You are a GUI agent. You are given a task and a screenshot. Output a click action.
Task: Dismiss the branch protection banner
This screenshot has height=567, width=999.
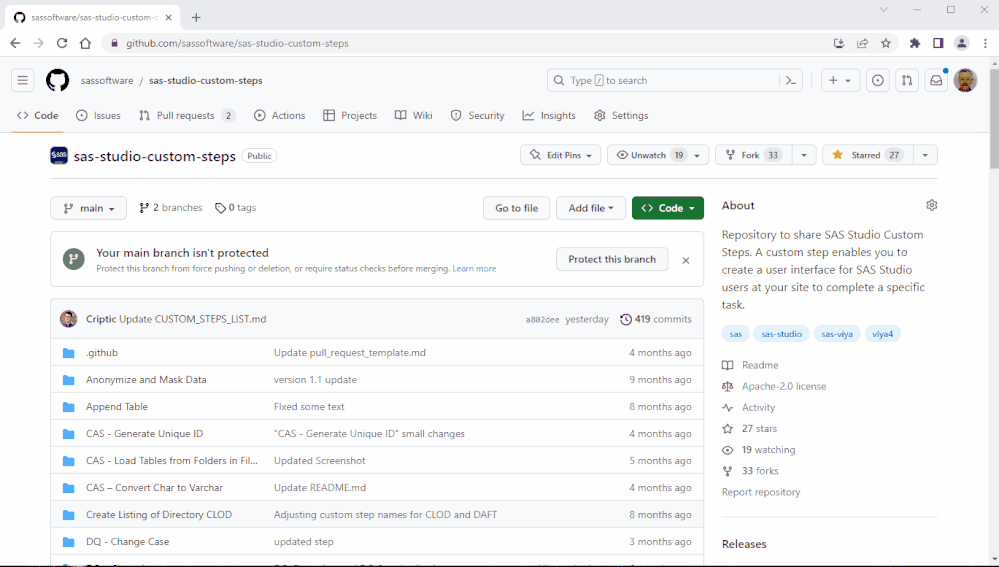(686, 260)
